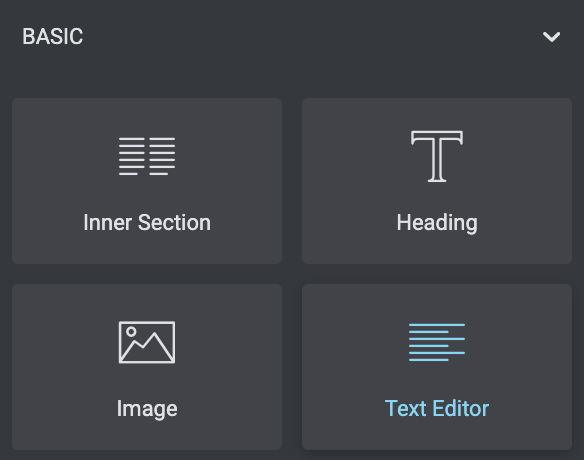Select the Inner Section widget card
This screenshot has width=584, height=460.
(147, 181)
